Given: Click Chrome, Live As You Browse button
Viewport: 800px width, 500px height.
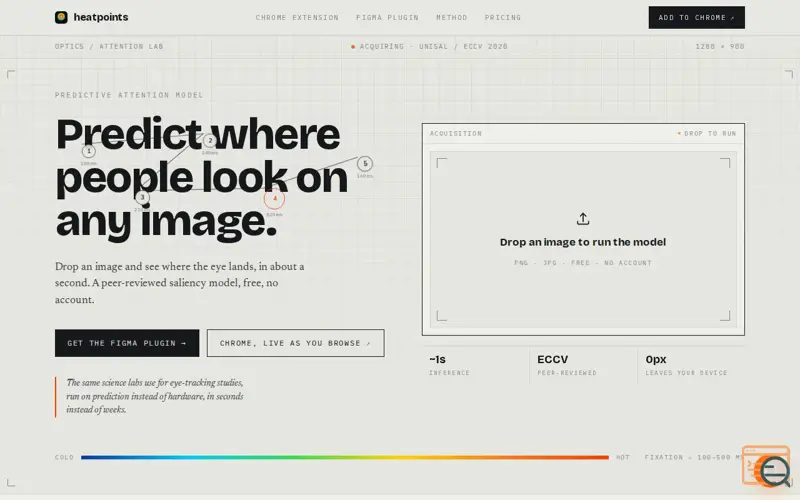Looking at the screenshot, I should coord(295,343).
